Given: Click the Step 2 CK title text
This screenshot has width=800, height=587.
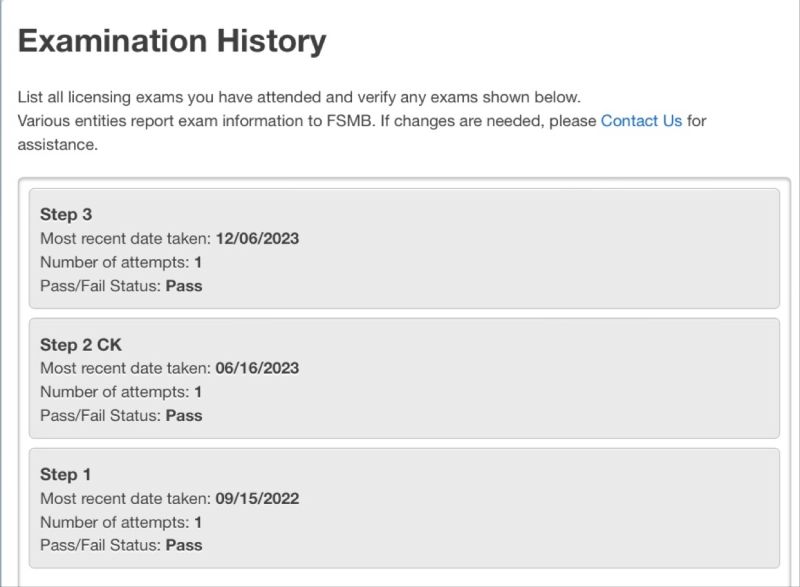Looking at the screenshot, I should pyautogui.click(x=81, y=345).
